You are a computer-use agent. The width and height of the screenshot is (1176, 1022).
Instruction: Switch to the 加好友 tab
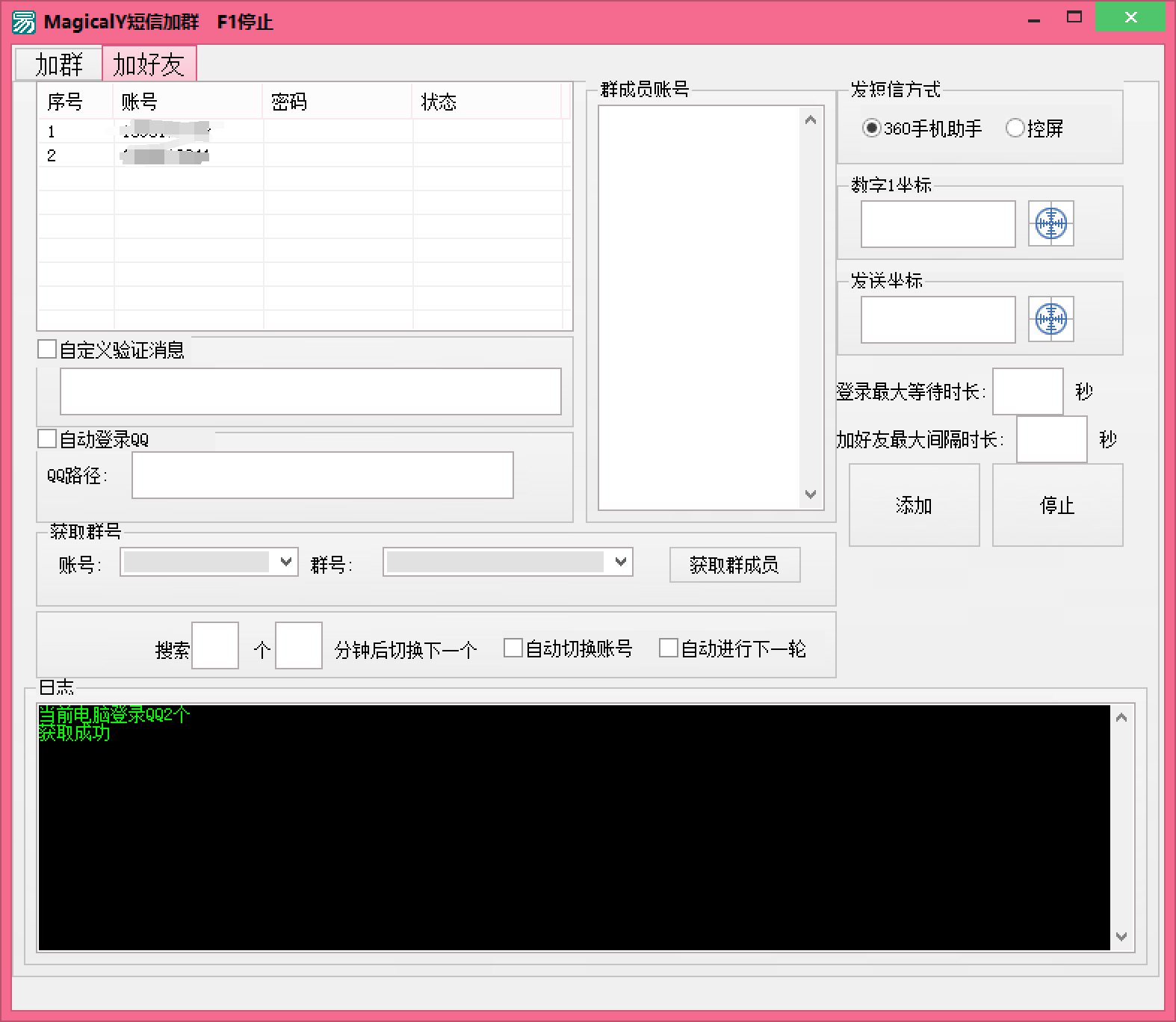coord(149,64)
